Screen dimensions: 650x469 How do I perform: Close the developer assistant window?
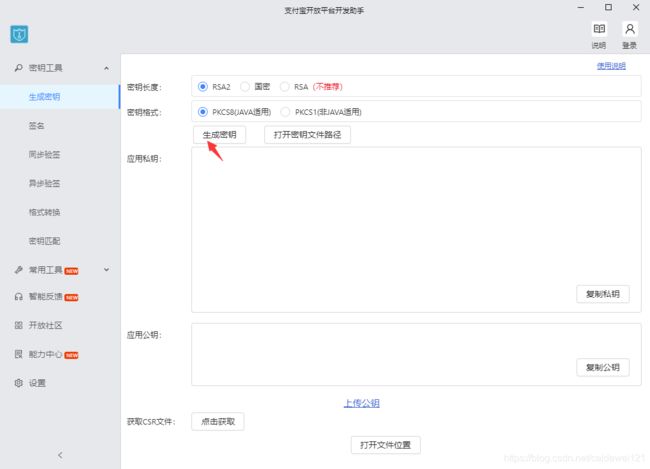(x=636, y=7)
